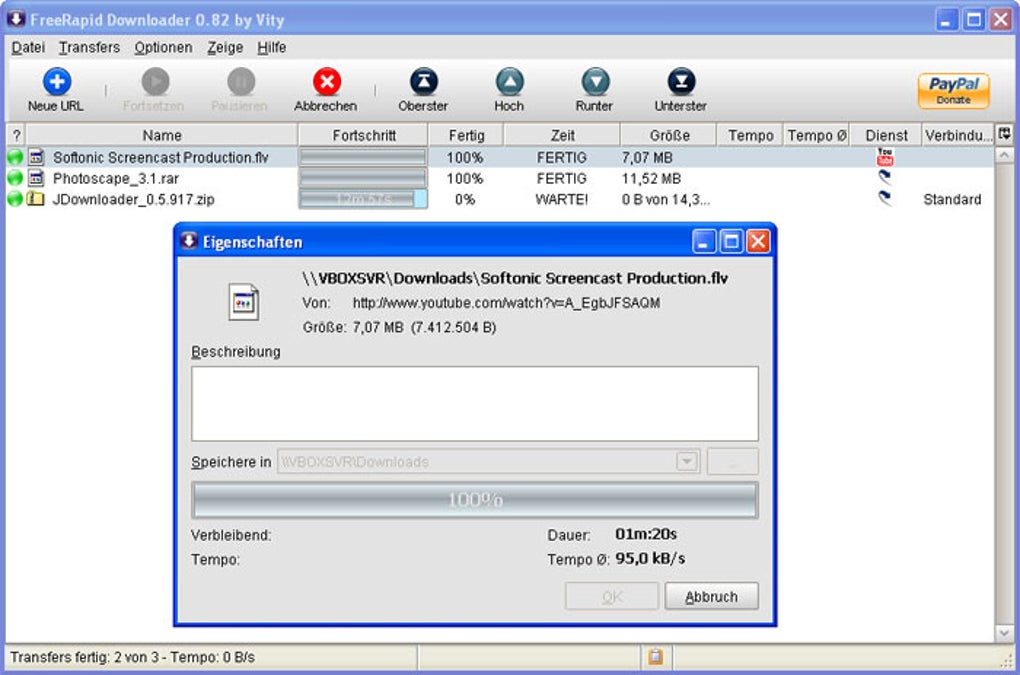Select the JDownloader_0.5.917.zip row

pyautogui.click(x=500, y=199)
